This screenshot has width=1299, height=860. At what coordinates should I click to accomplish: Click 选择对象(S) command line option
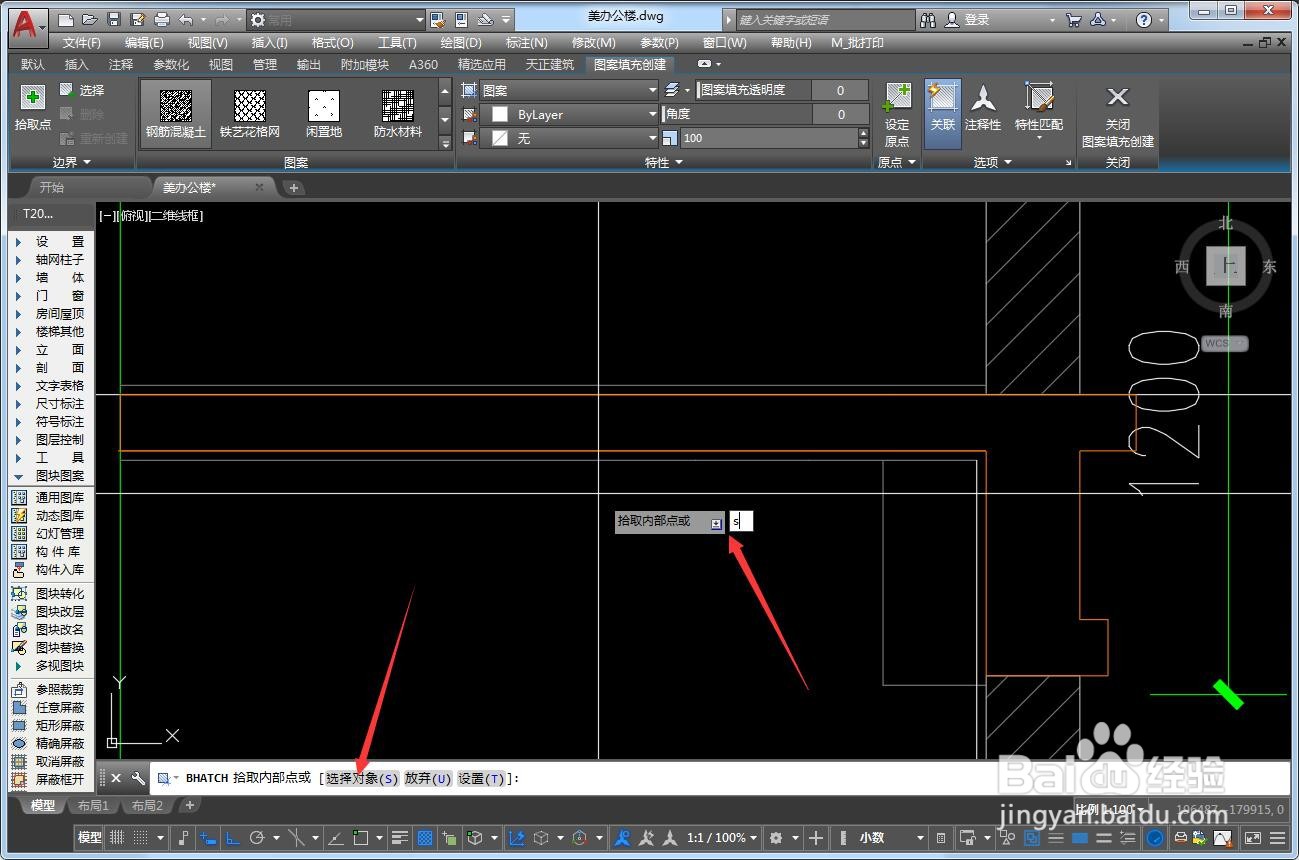(x=362, y=778)
